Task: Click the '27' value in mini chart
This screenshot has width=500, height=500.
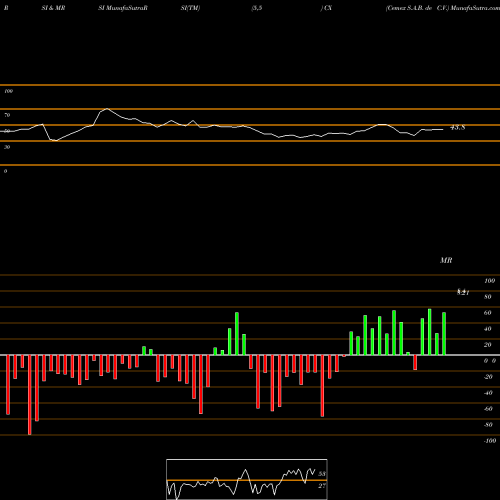Action: [322, 486]
